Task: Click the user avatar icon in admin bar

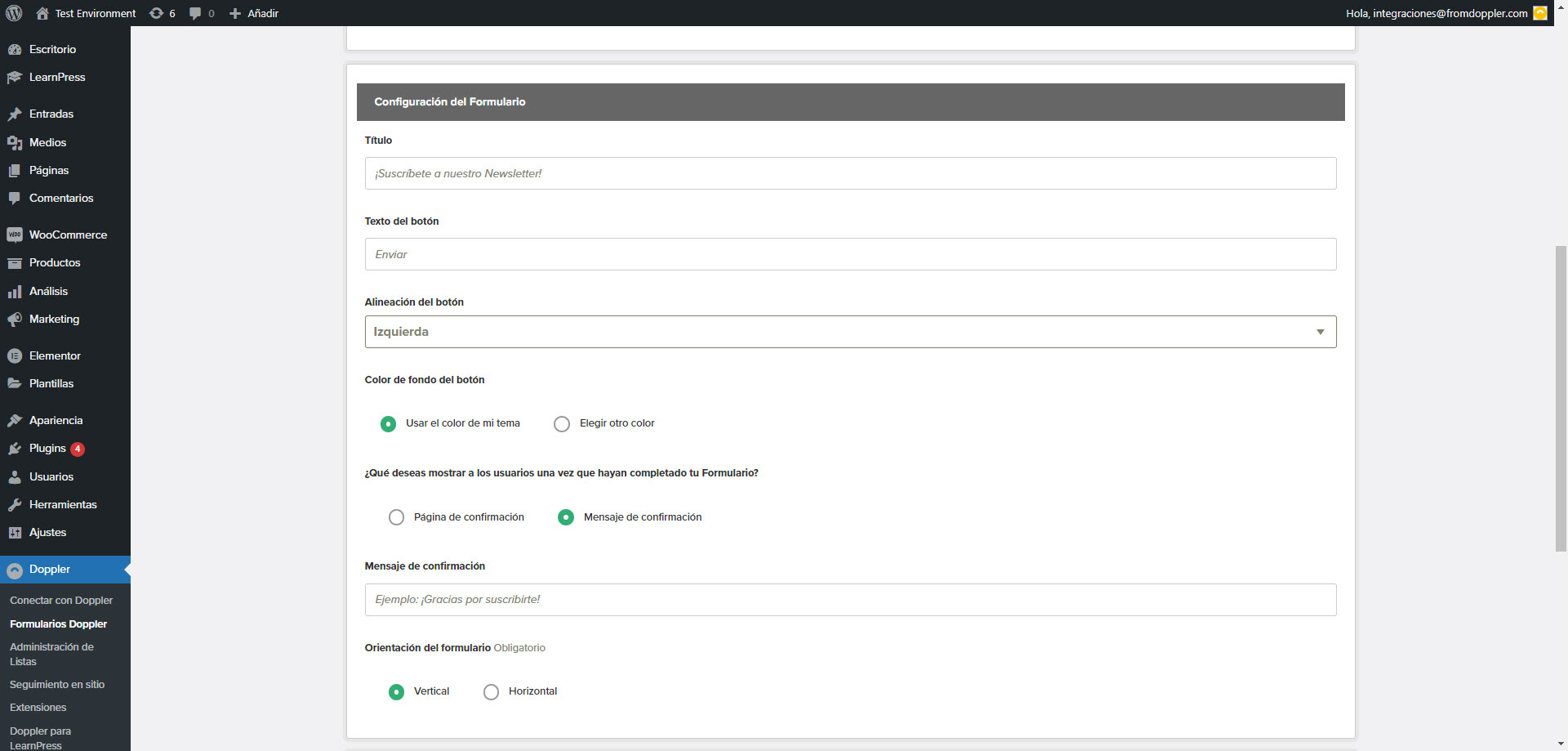Action: point(1540,13)
